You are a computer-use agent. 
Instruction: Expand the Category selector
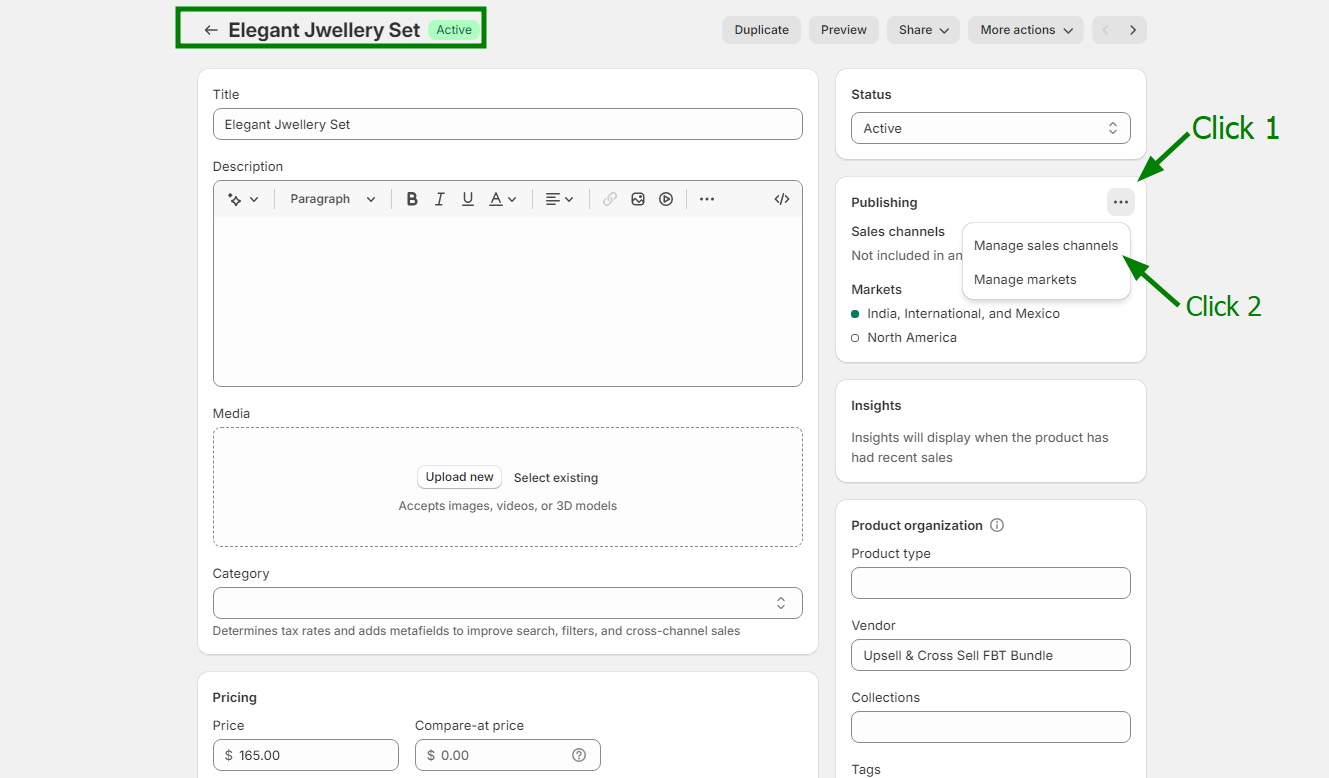(x=507, y=603)
